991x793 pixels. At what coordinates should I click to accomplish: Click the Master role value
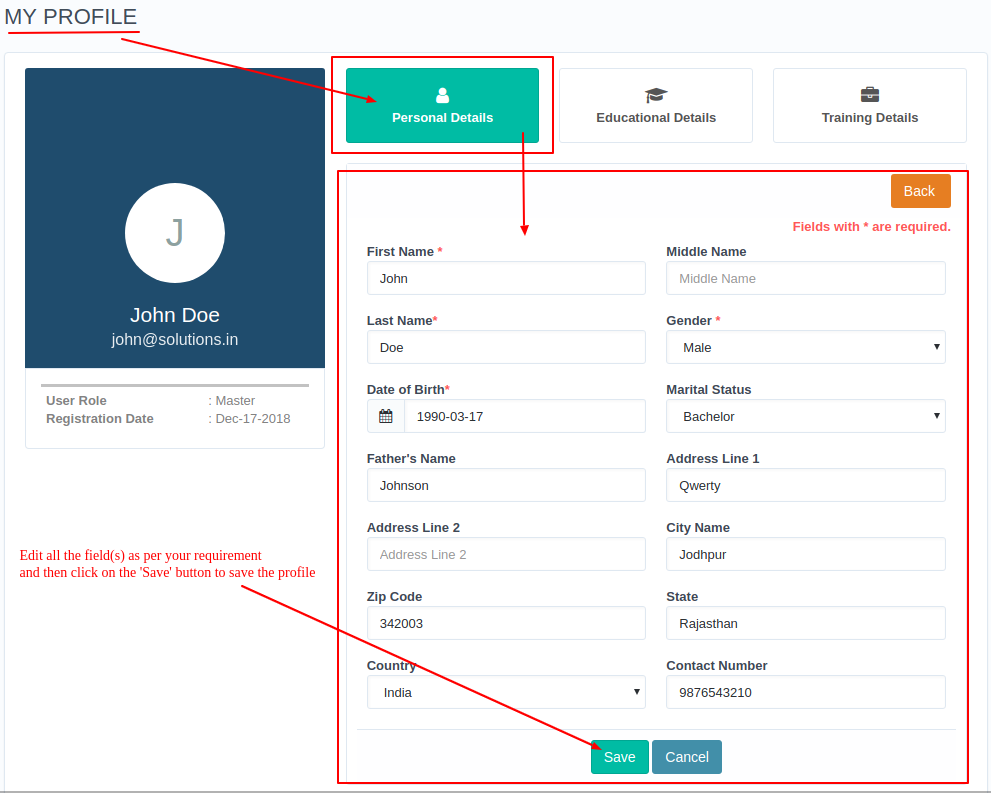click(234, 401)
